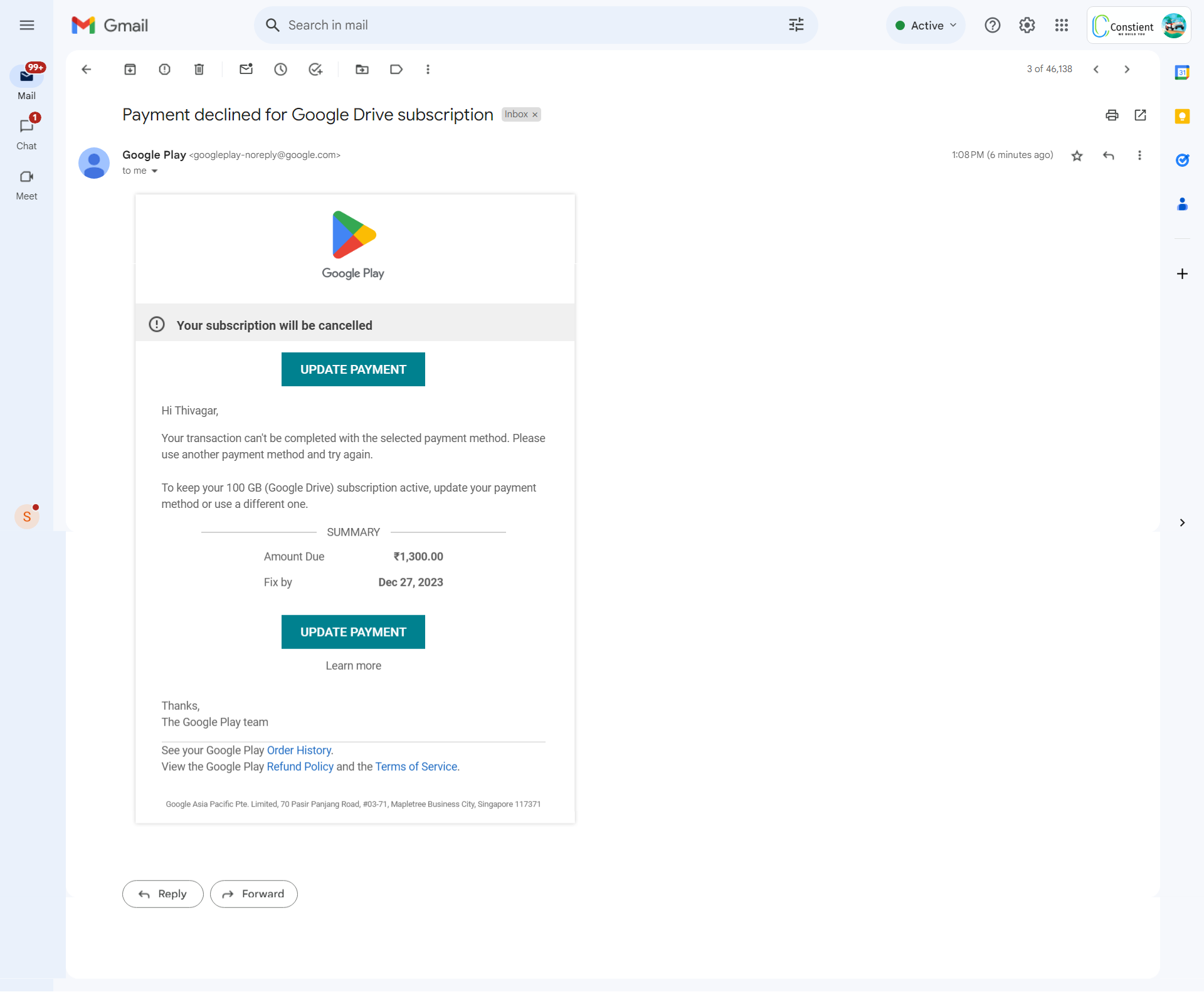Open Google Tasks side panel

click(1182, 161)
